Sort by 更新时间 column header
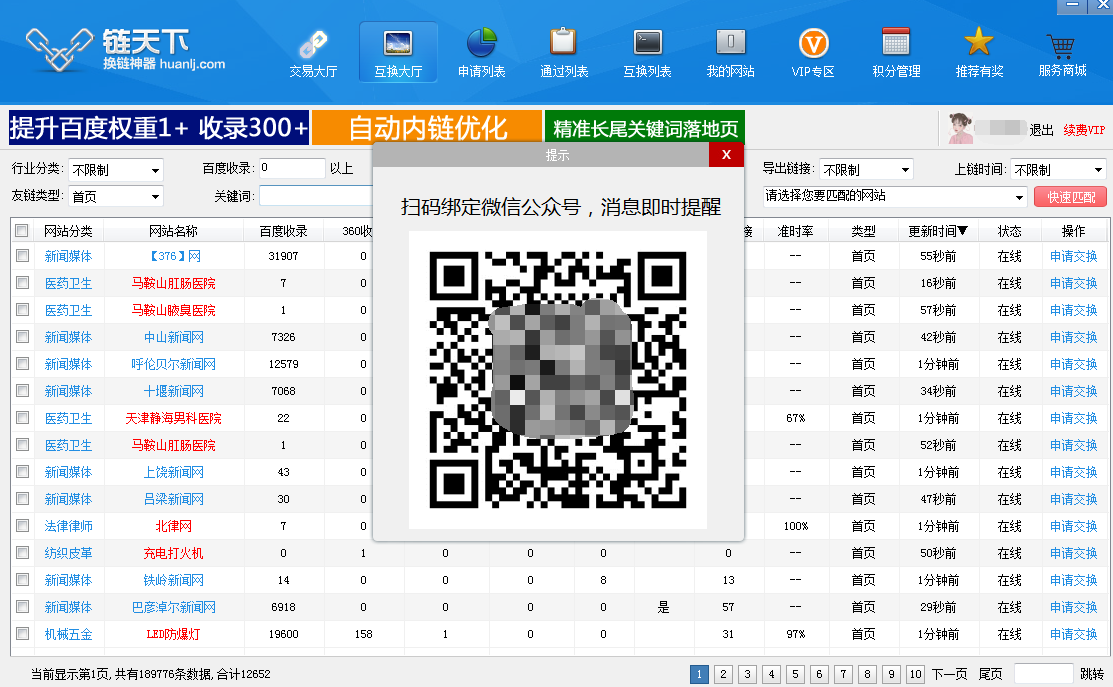The width and height of the screenshot is (1113, 687). (x=938, y=231)
